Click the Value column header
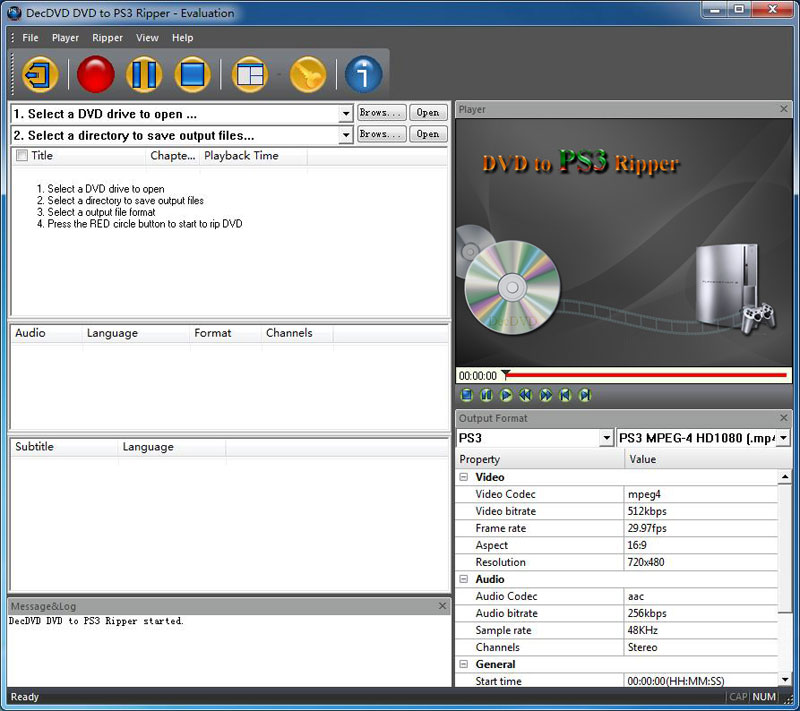Screen dimensions: 800x711 point(708,460)
